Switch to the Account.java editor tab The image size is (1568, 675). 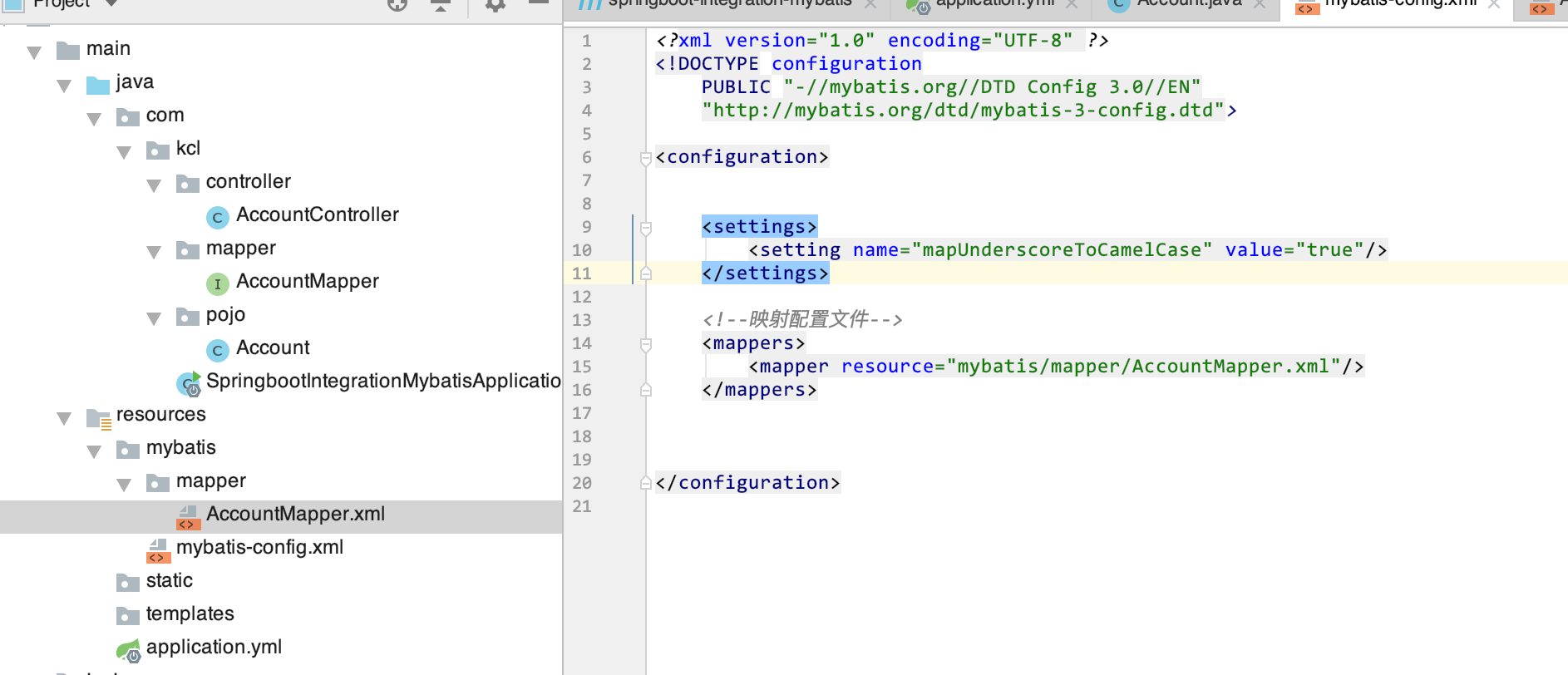tap(1189, 4)
